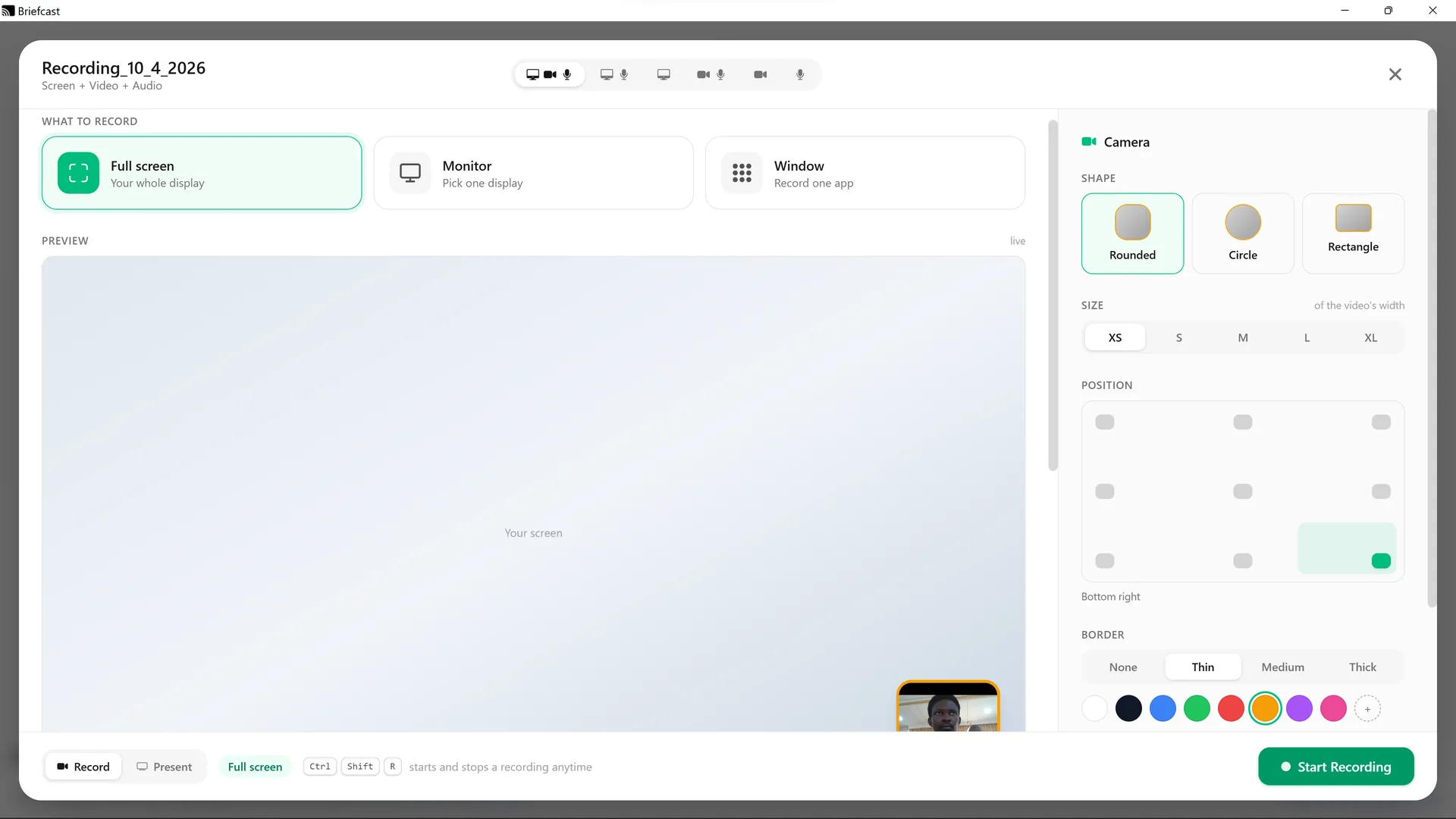Click the Full screen badge
Image resolution: width=1456 pixels, height=819 pixels.
coord(255,767)
